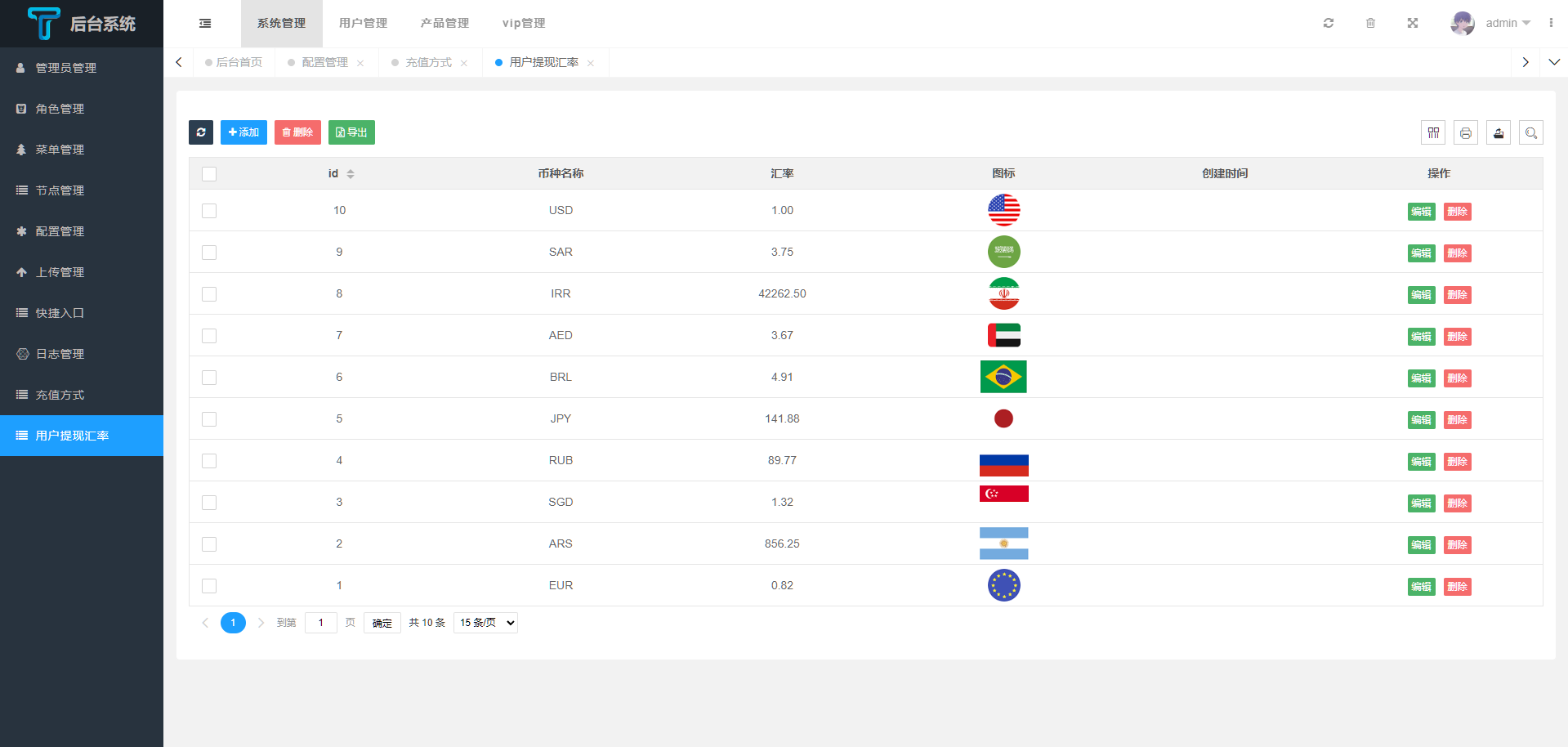The width and height of the screenshot is (1568, 747).
Task: Print the table using printer icon
Action: coord(1466,132)
